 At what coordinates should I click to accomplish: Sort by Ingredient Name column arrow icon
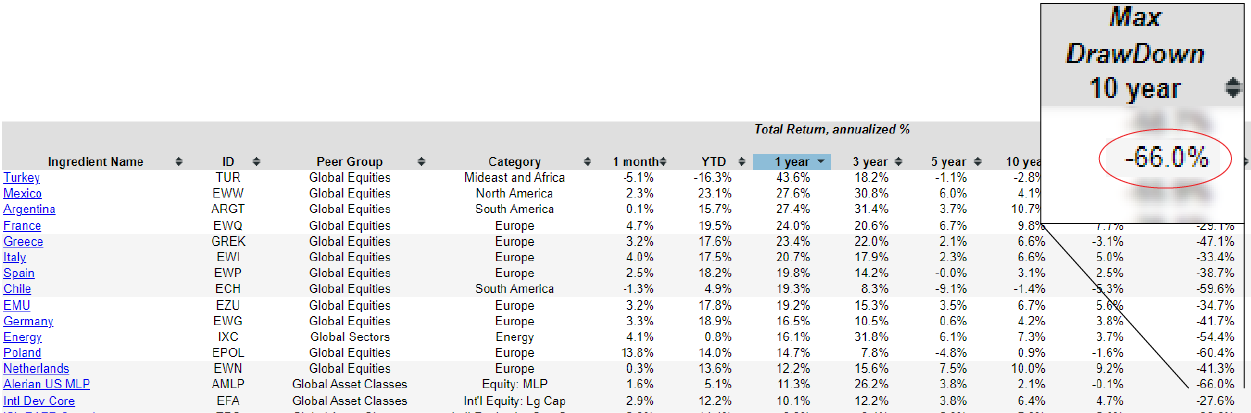179,162
